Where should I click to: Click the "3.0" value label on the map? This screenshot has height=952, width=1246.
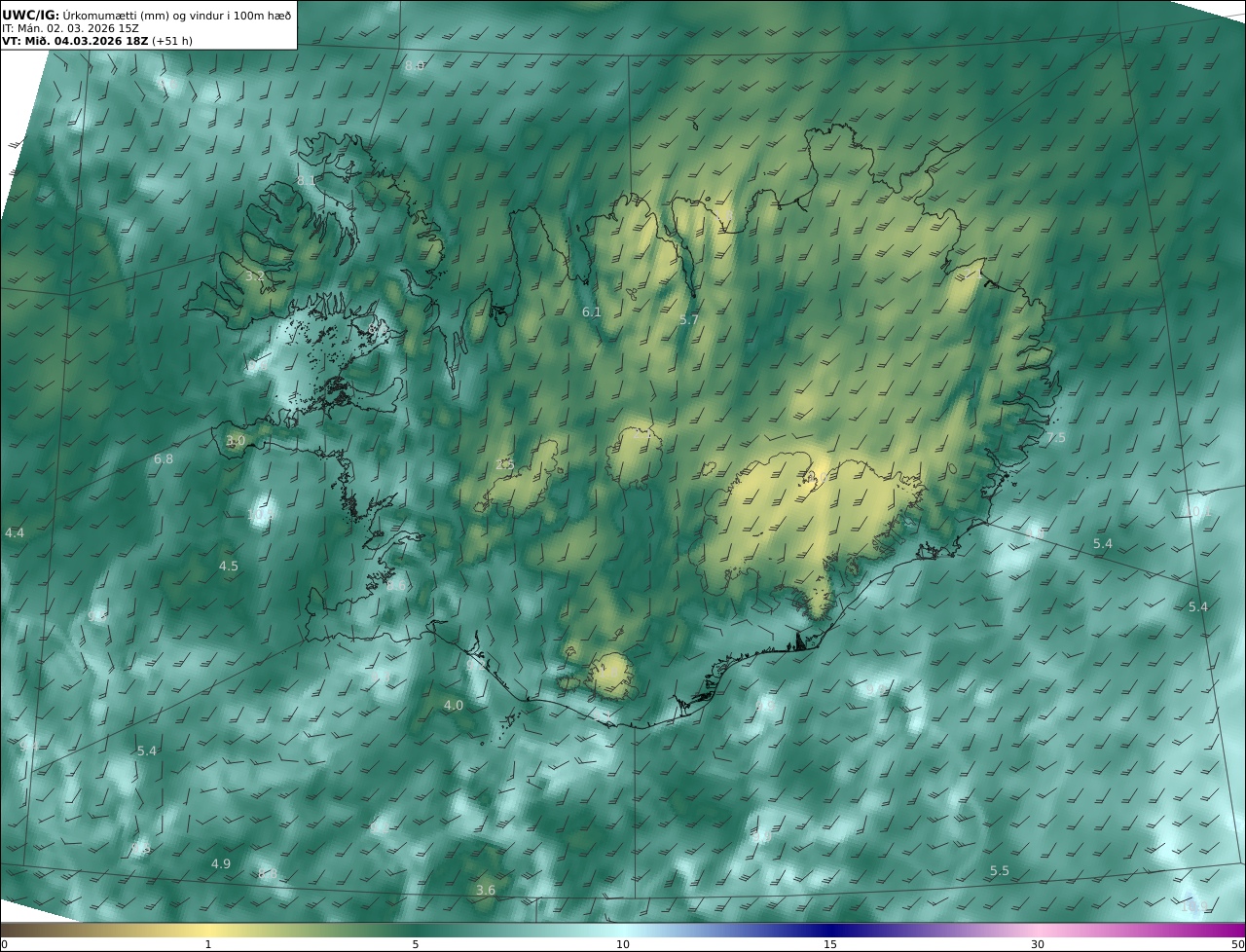click(236, 441)
